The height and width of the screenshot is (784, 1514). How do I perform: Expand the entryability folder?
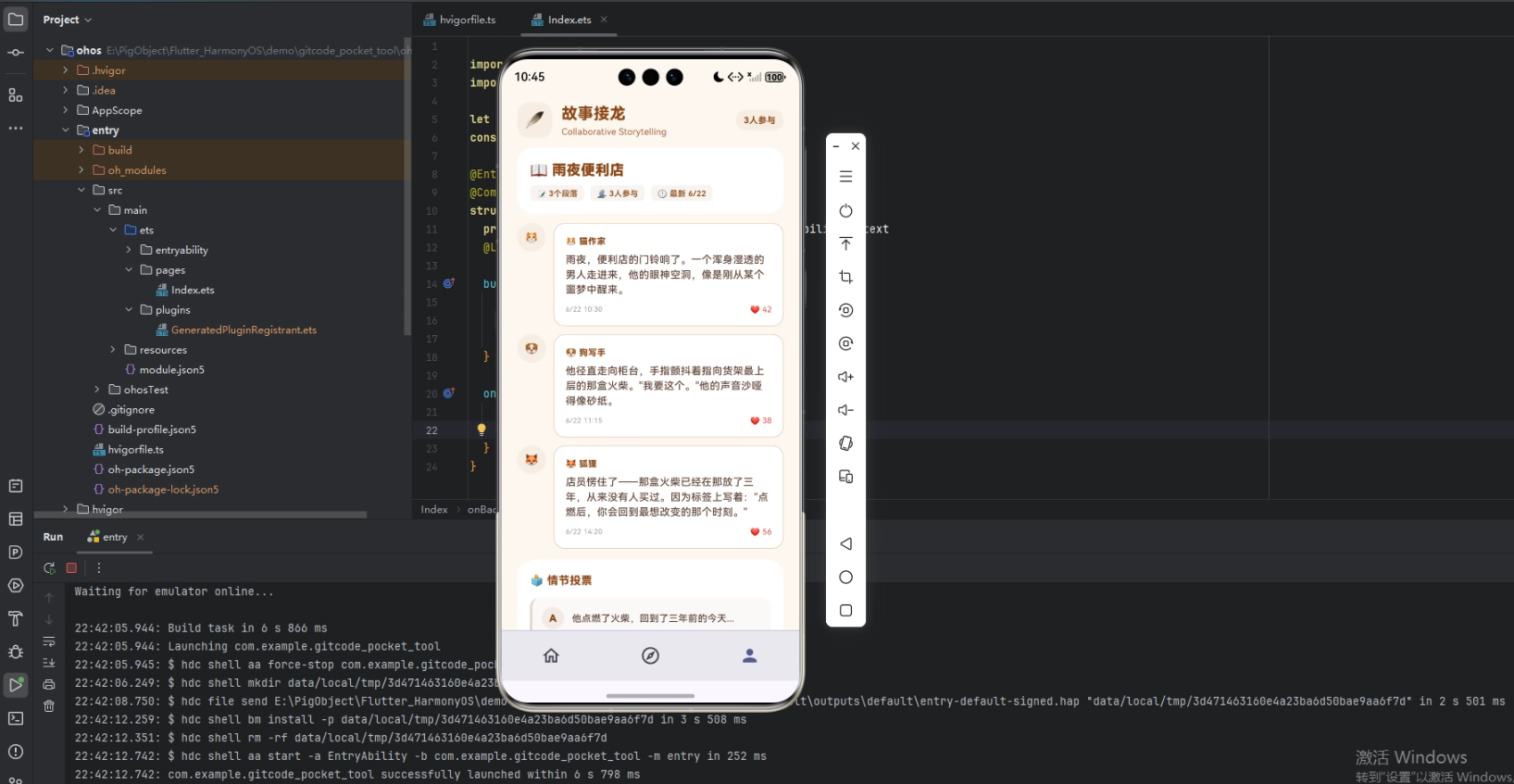tap(129, 250)
